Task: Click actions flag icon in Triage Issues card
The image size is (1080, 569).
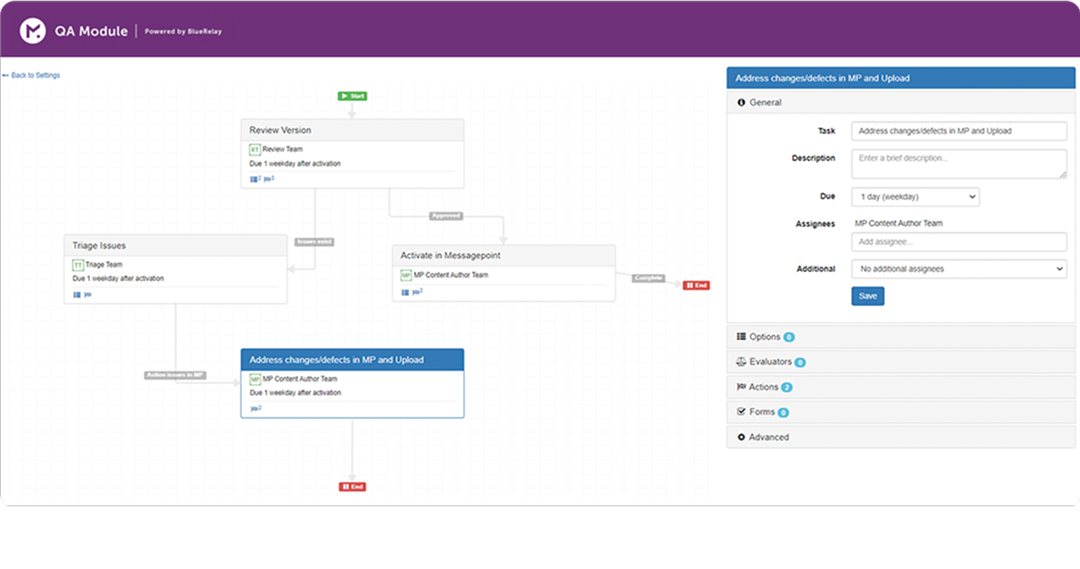Action: (87, 294)
